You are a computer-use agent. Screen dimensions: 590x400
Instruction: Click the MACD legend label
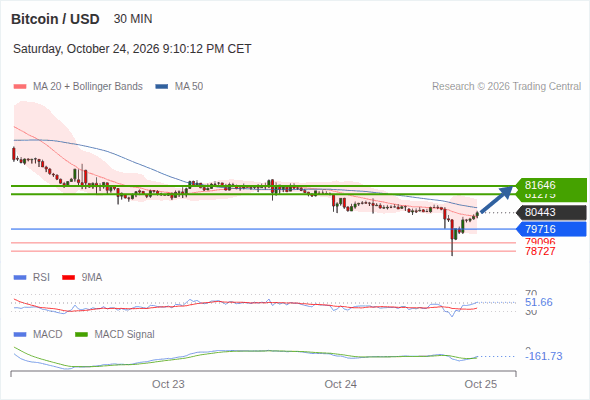(48, 335)
